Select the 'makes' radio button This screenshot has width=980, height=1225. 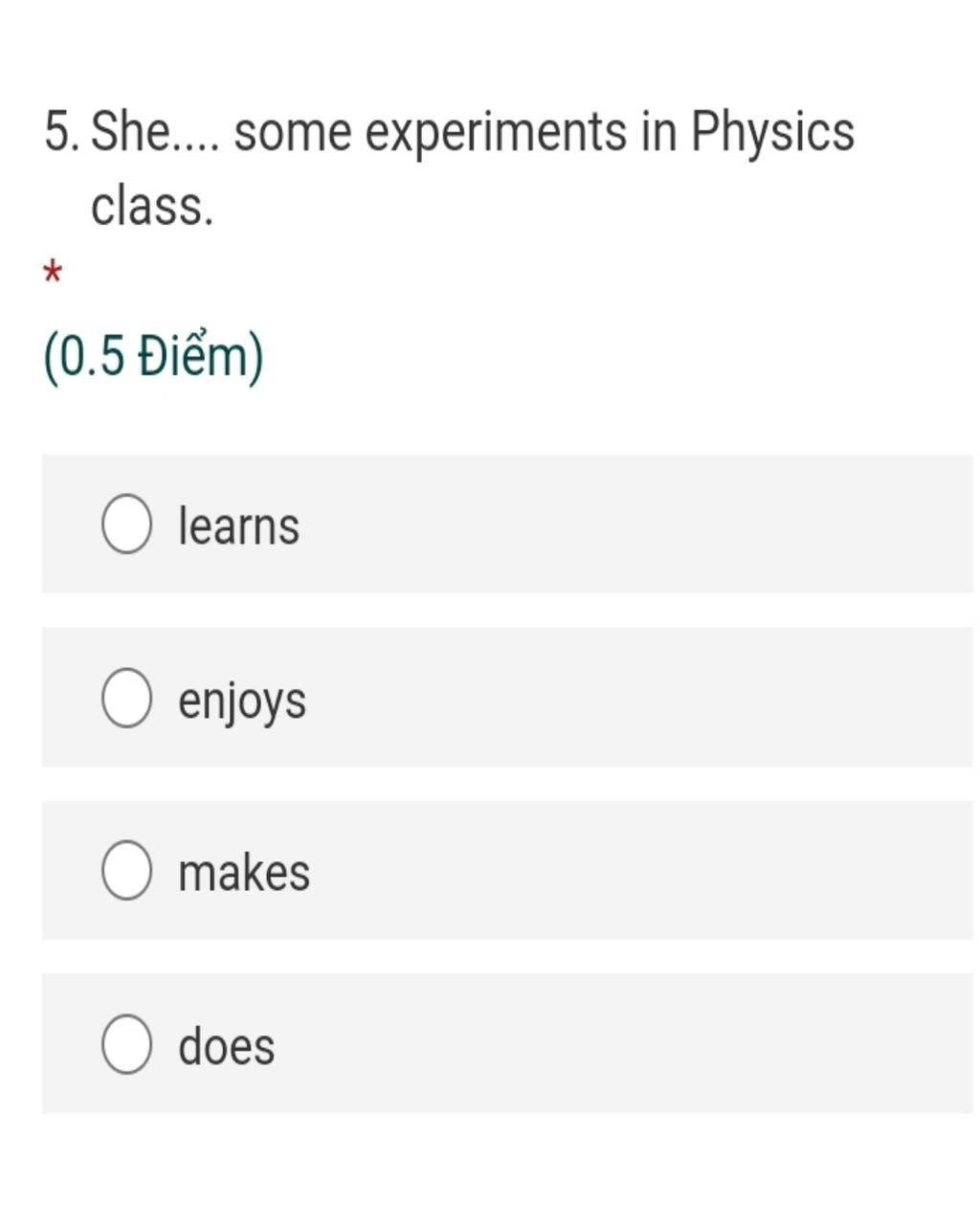[x=126, y=871]
